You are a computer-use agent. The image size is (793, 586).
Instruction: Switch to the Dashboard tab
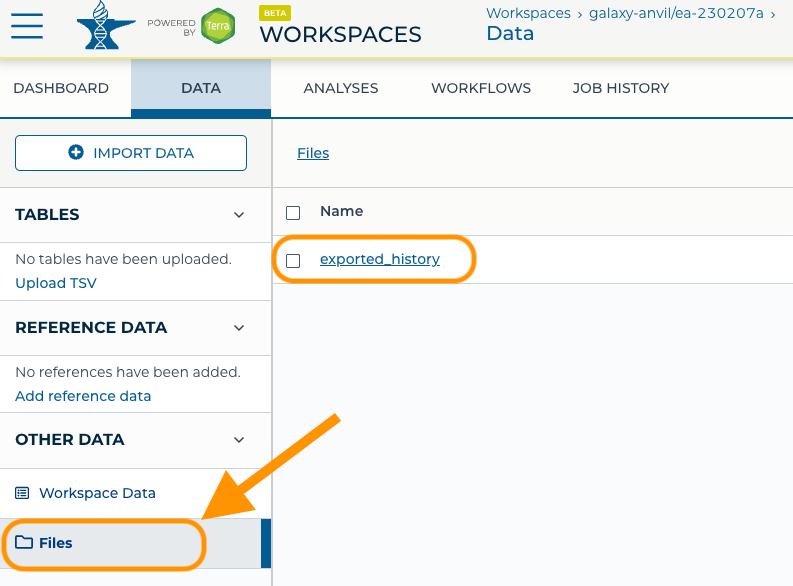(x=61, y=88)
